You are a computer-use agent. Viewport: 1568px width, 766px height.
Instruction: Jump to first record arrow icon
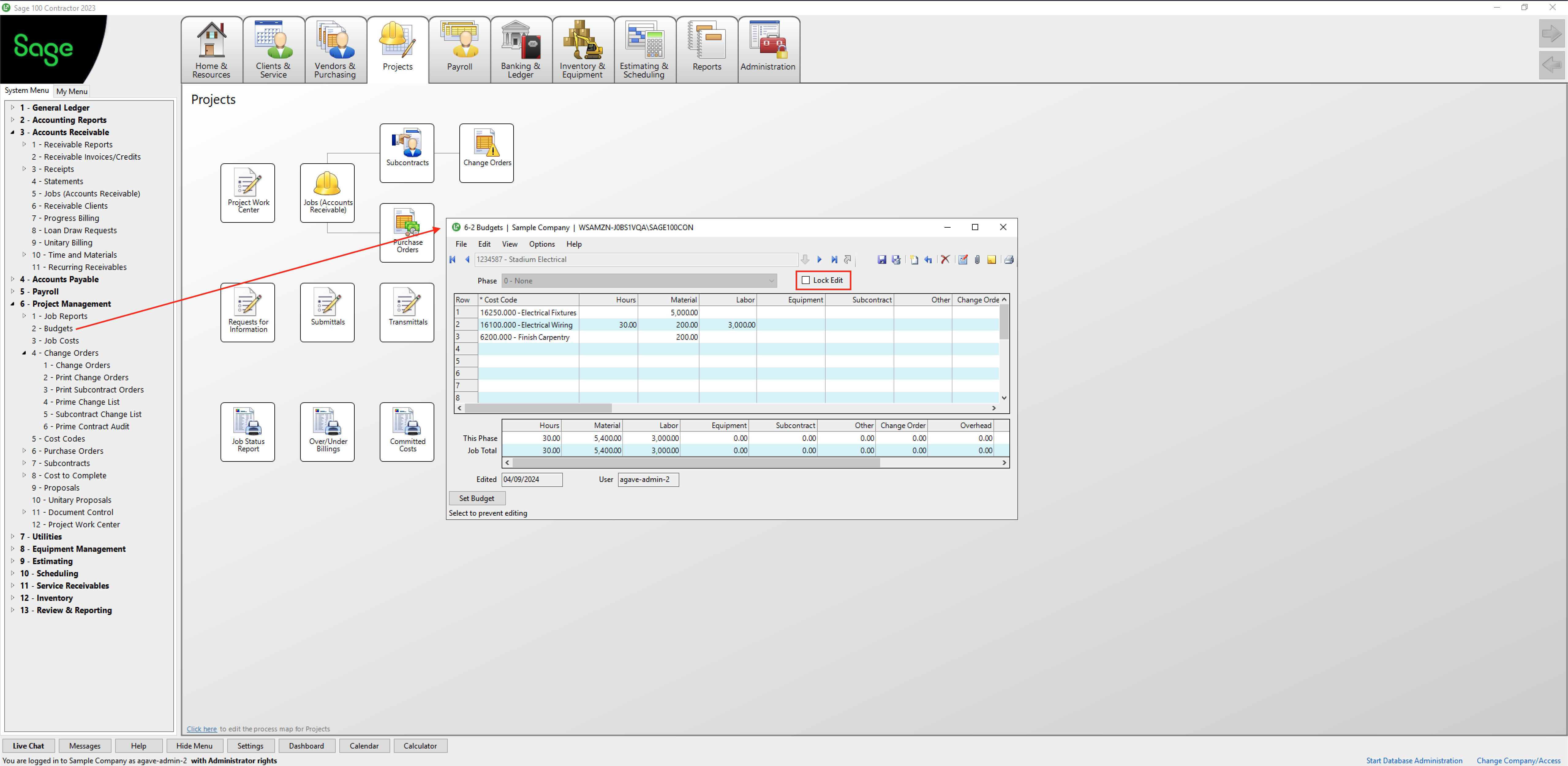[453, 260]
